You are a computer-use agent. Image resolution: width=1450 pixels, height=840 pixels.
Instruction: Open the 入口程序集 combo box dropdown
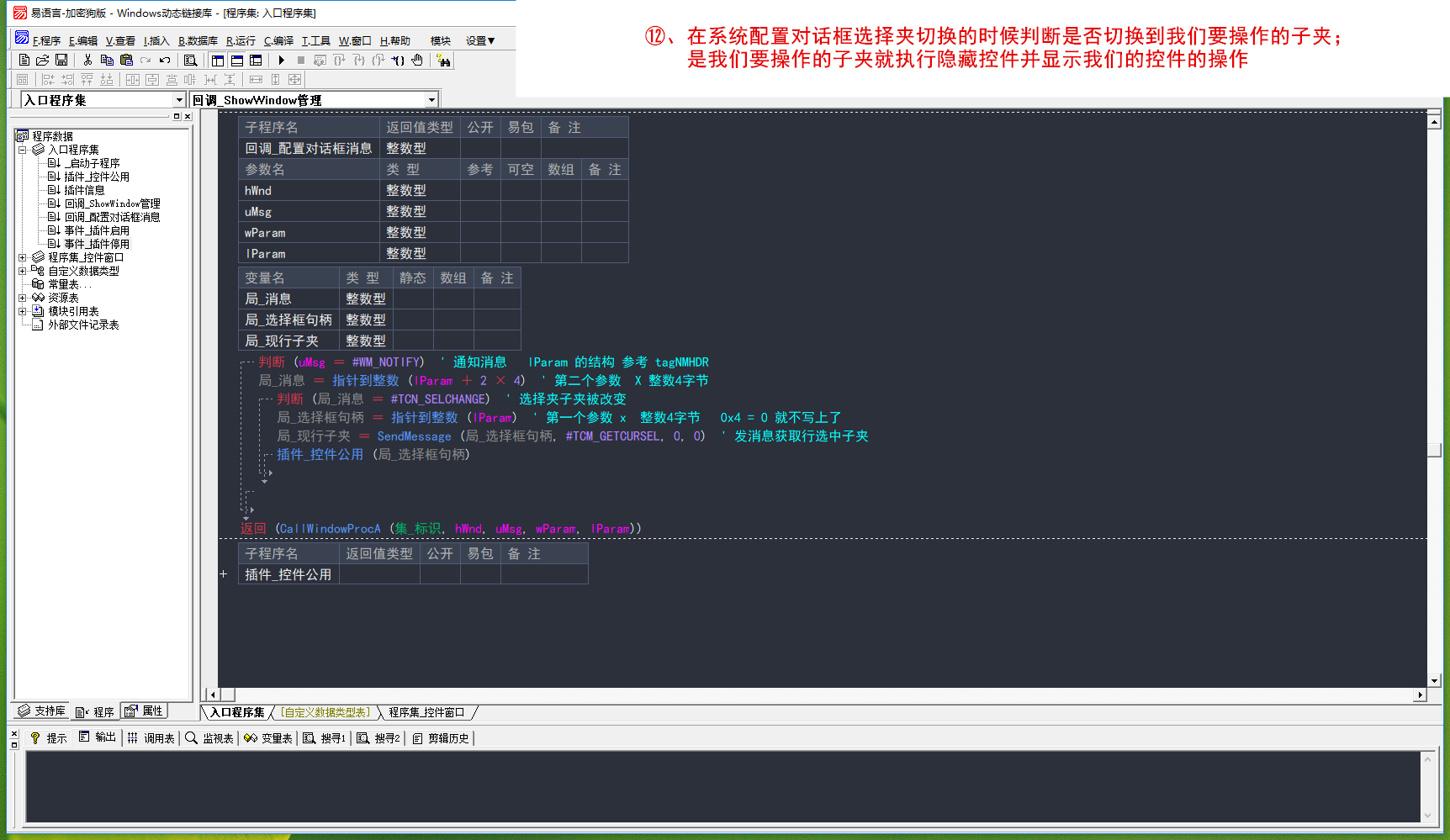[179, 100]
